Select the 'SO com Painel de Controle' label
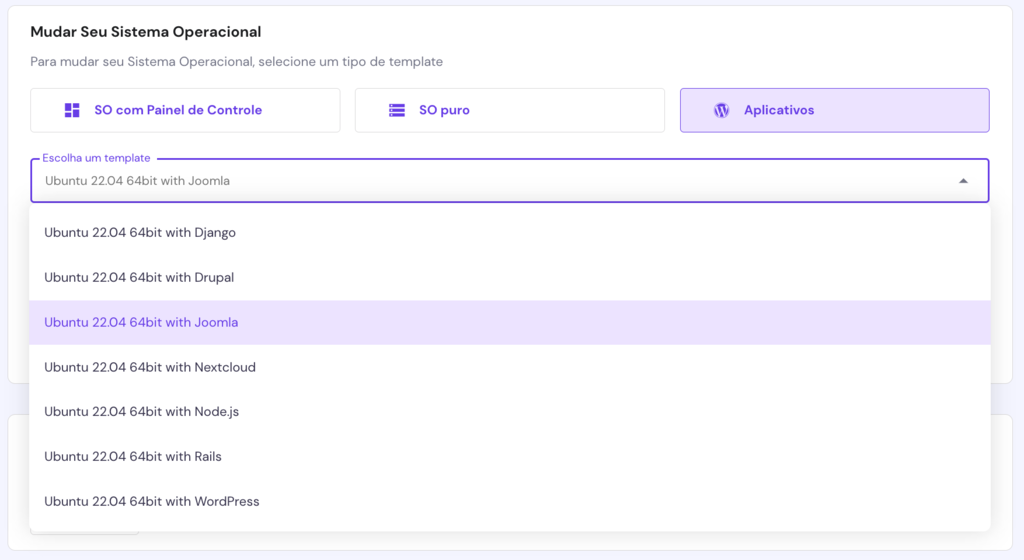The width and height of the screenshot is (1024, 560). click(178, 110)
